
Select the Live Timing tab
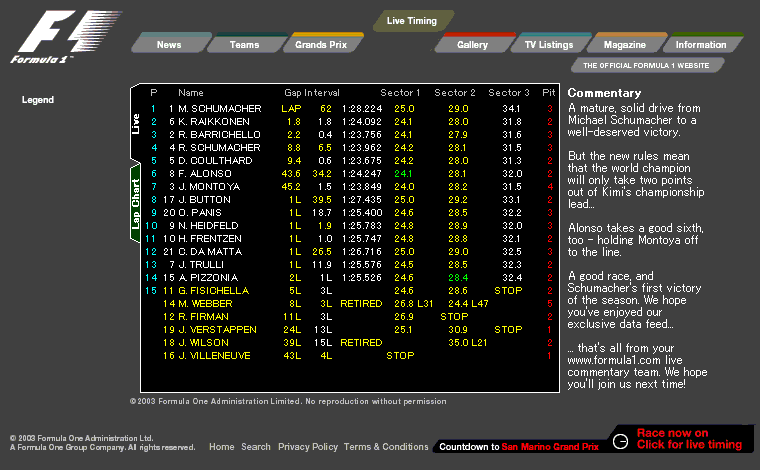tap(412, 21)
